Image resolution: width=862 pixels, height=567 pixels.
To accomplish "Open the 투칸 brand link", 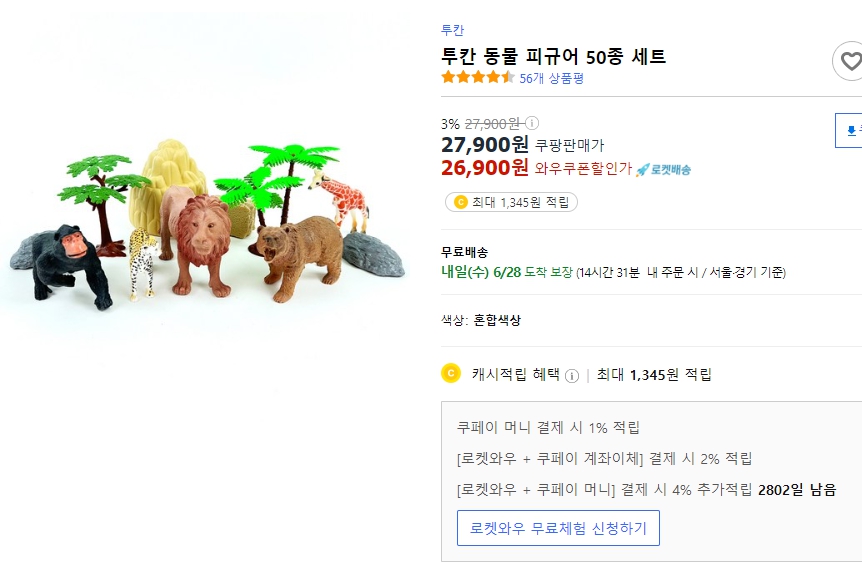I will pos(453,30).
